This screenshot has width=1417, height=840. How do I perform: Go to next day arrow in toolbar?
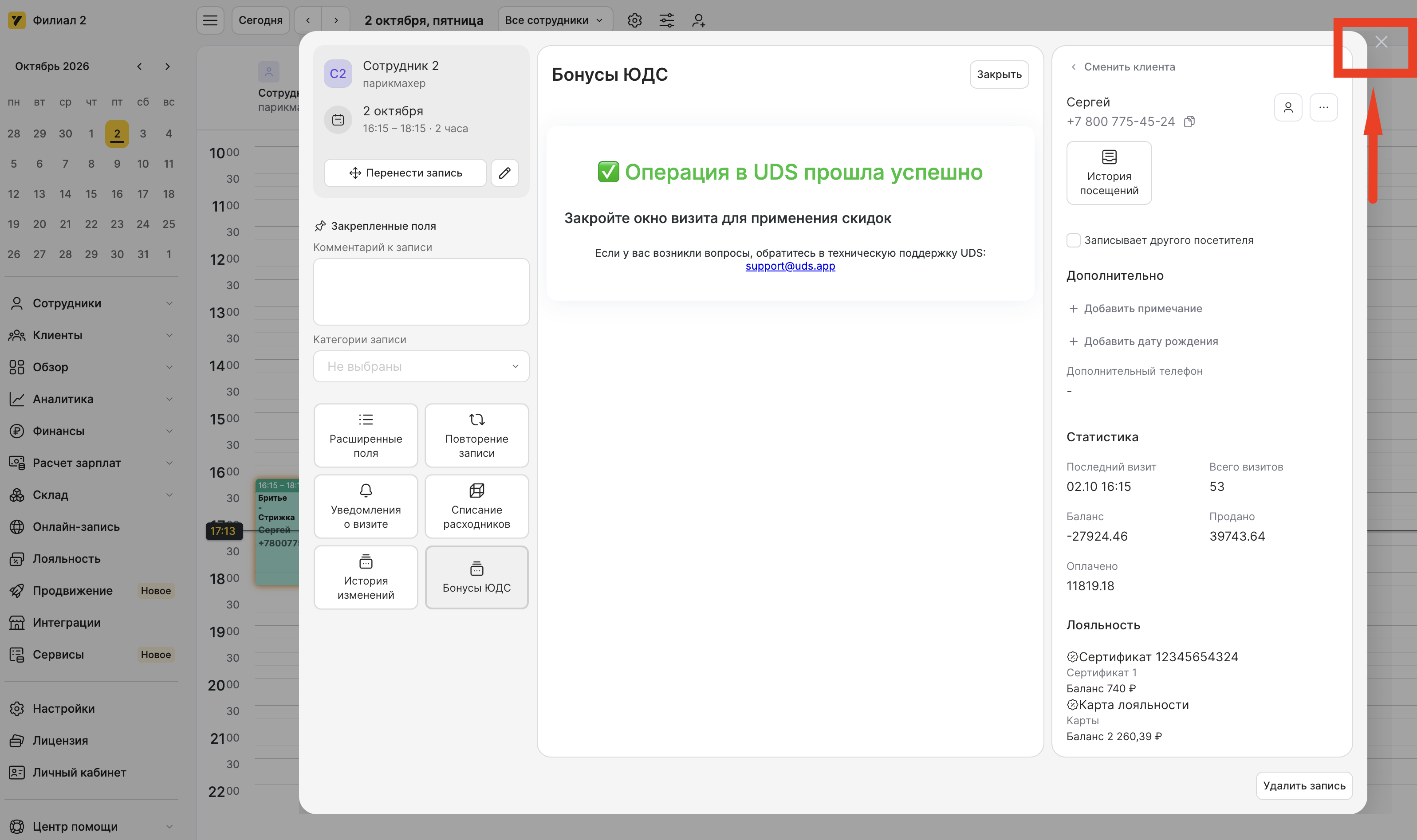(336, 20)
